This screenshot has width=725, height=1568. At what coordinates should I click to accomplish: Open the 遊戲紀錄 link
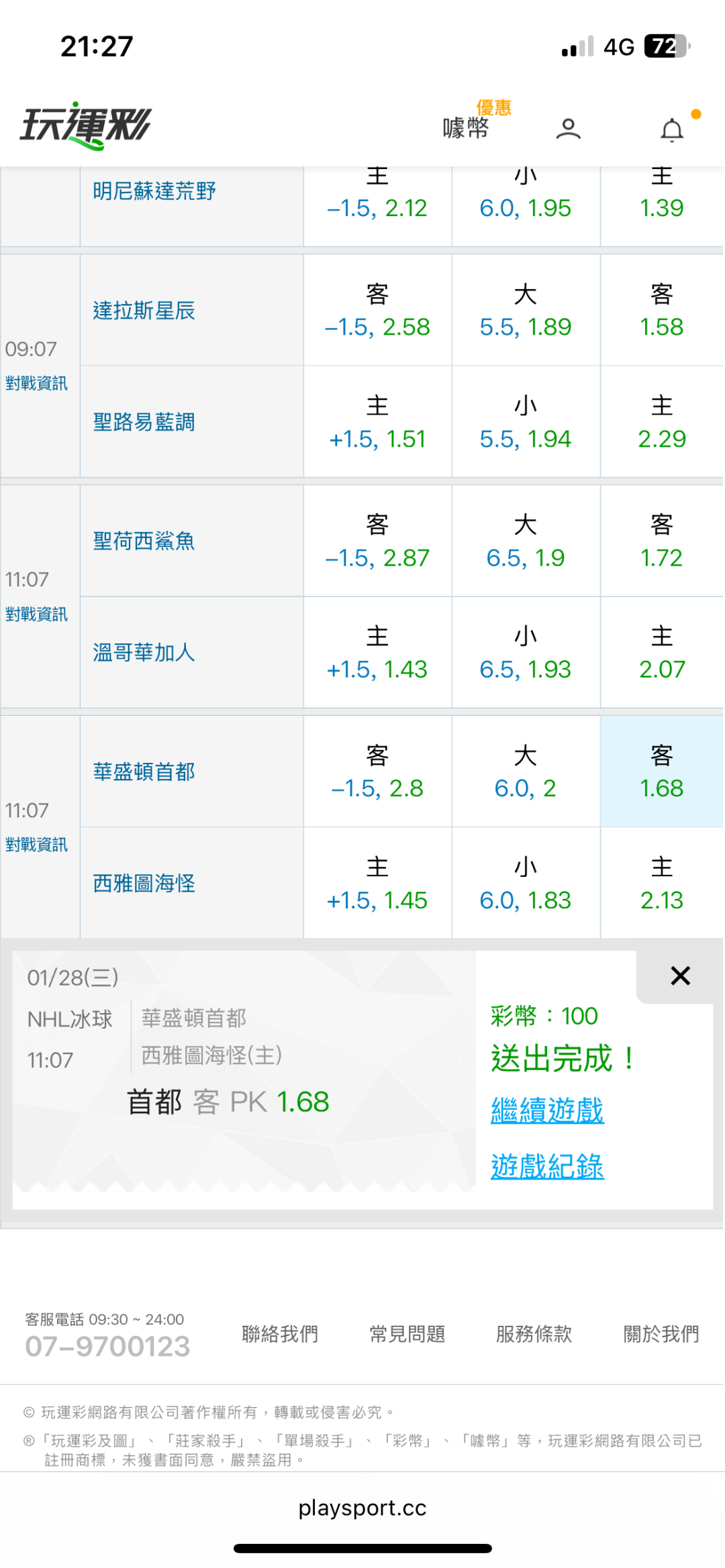547,1166
